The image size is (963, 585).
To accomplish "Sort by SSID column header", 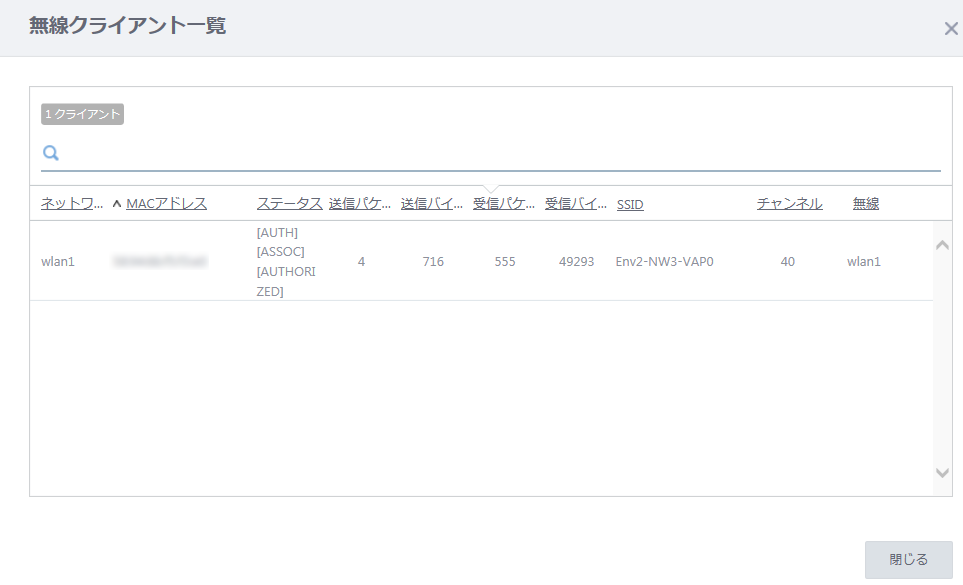I will tap(630, 204).
